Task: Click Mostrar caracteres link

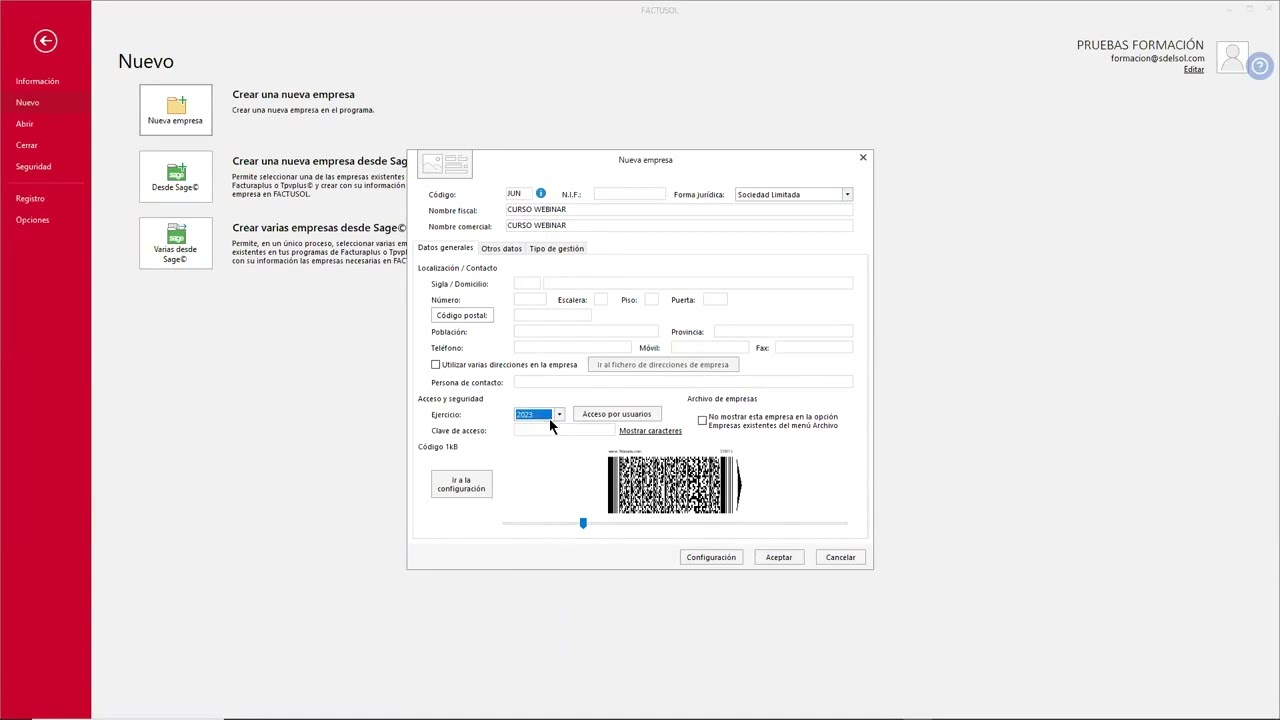Action: [650, 431]
